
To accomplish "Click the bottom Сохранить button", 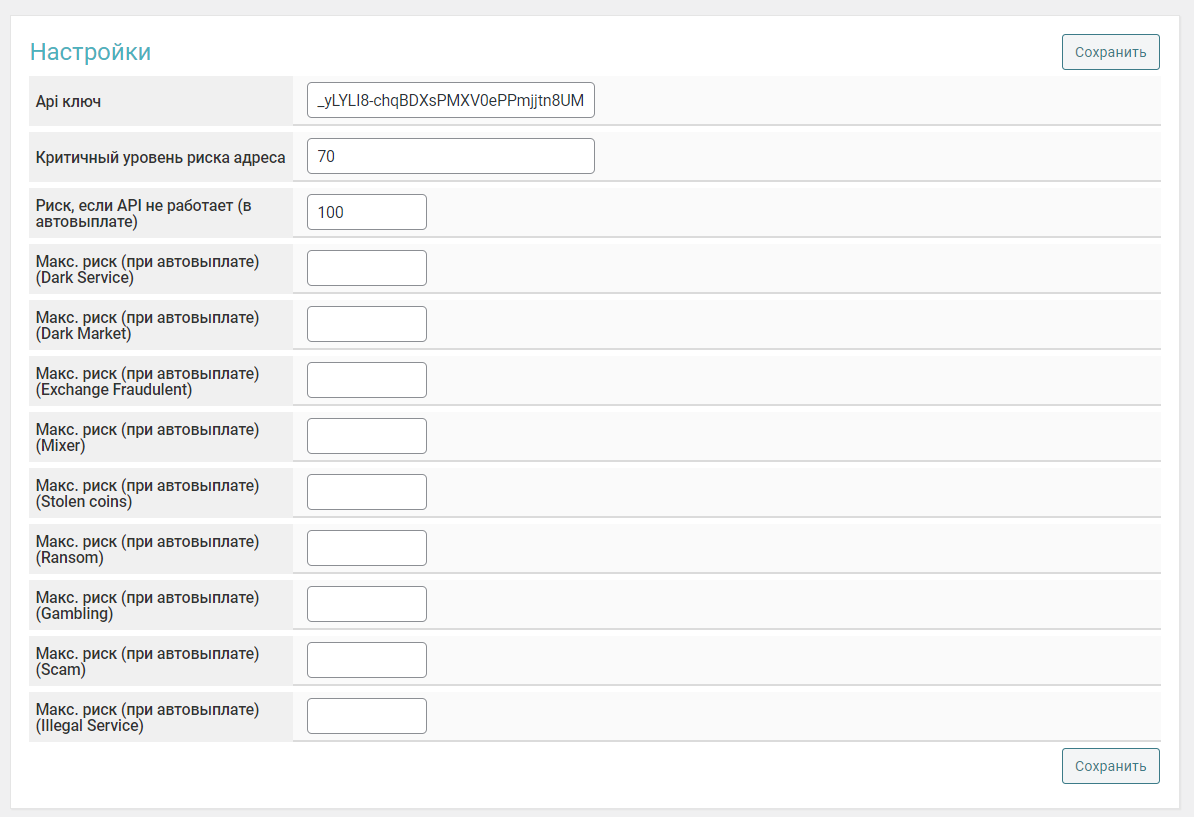I will (x=1110, y=766).
